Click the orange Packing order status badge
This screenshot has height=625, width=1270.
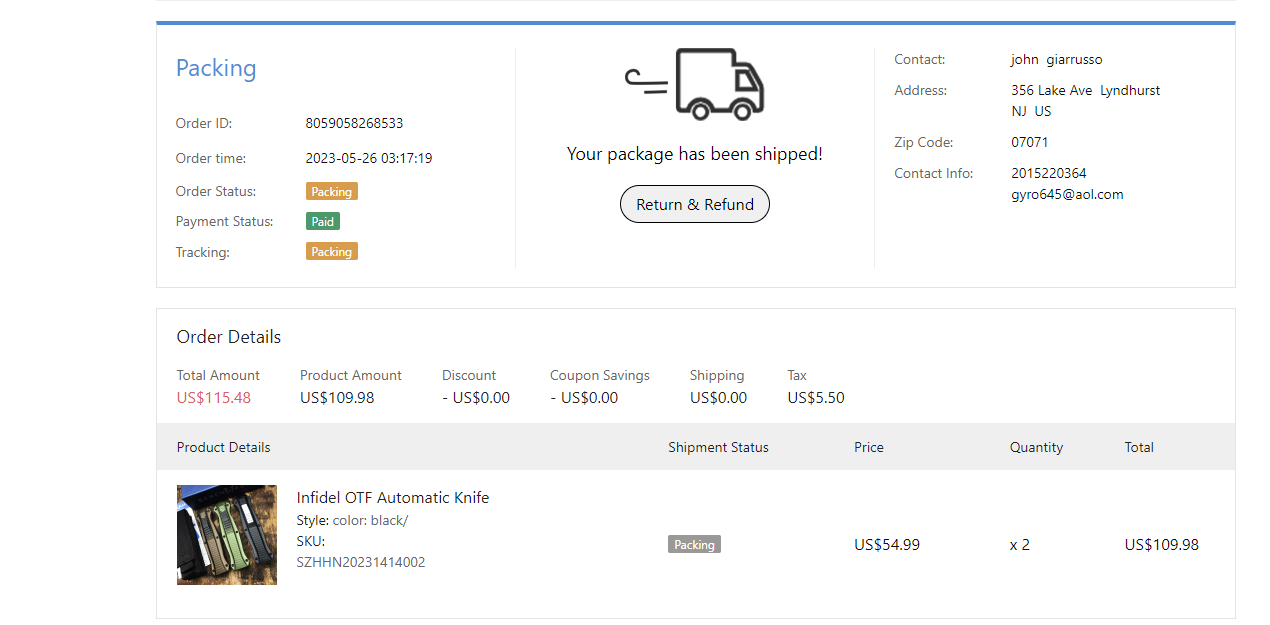coord(331,191)
